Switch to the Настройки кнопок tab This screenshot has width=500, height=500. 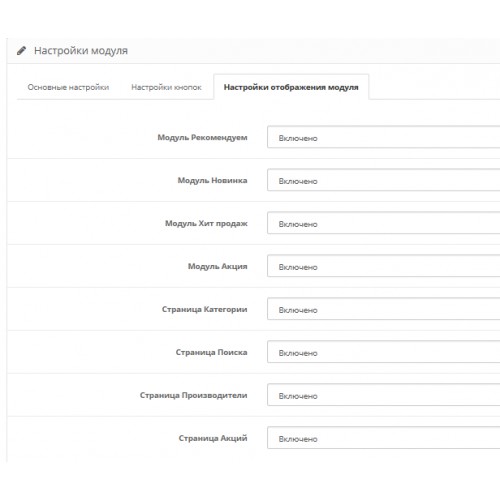pyautogui.click(x=166, y=87)
